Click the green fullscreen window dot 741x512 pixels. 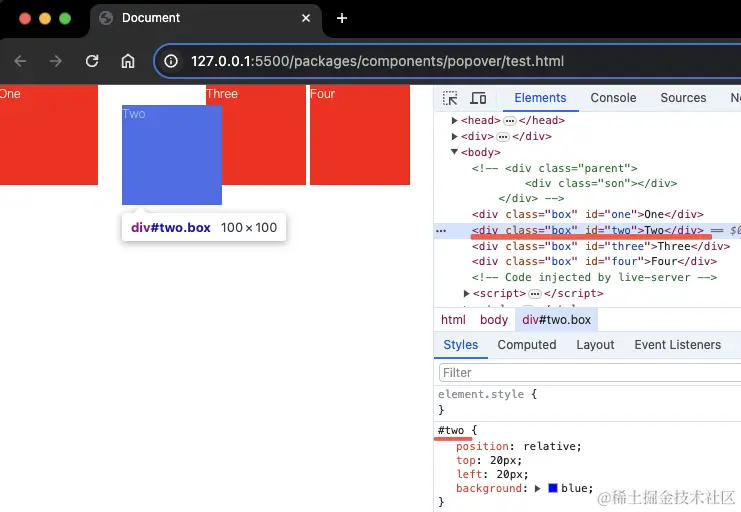pyautogui.click(x=65, y=18)
